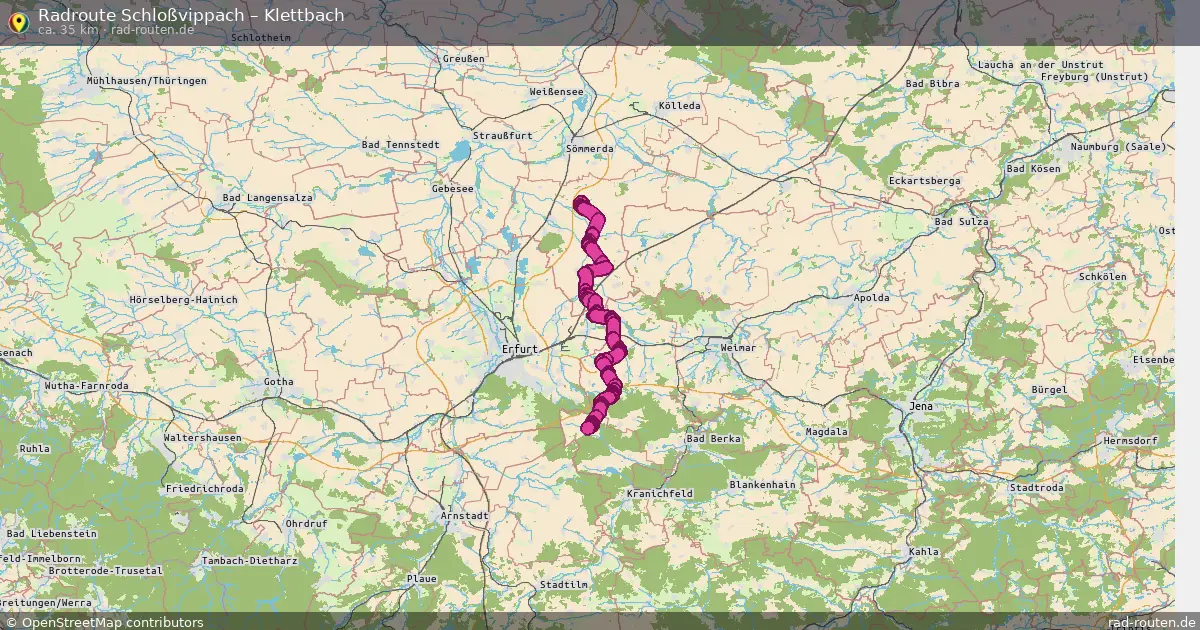Click the Naumburg (Saale) label

(x=1118, y=147)
